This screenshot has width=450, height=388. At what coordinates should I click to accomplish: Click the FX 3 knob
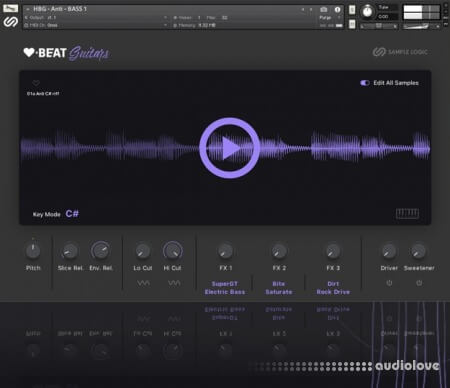click(x=333, y=251)
